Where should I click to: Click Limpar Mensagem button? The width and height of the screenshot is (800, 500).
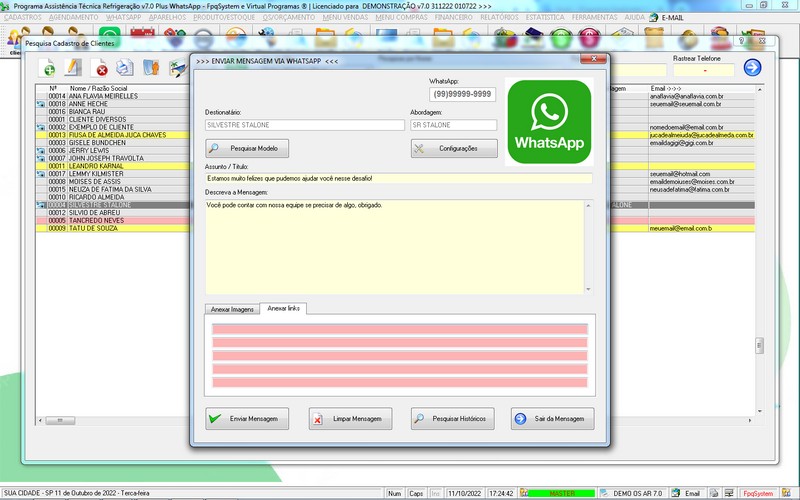[x=351, y=419]
